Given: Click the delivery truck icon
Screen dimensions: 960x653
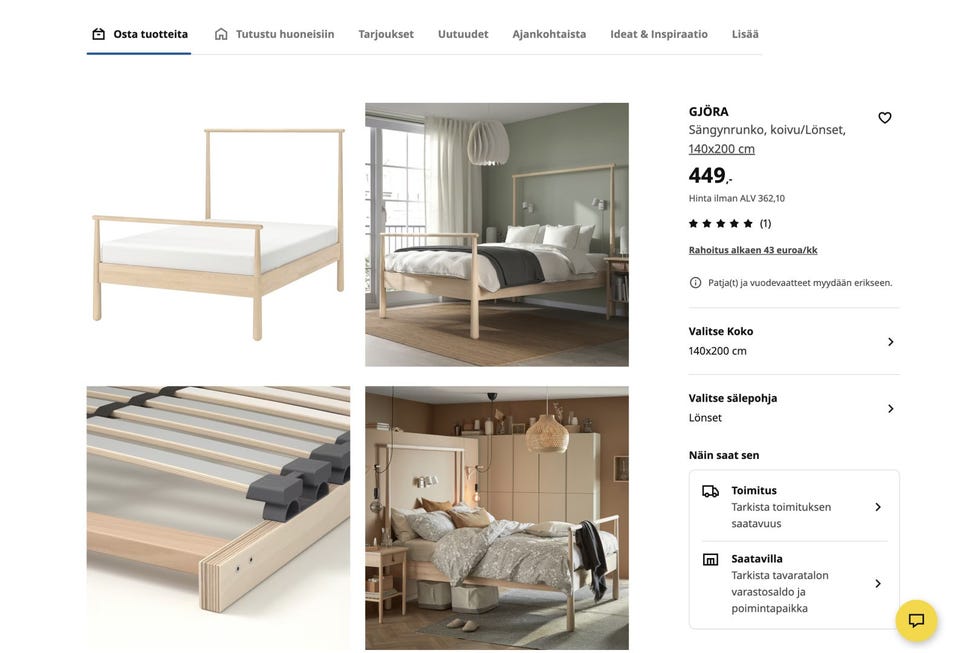Looking at the screenshot, I should coord(710,491).
